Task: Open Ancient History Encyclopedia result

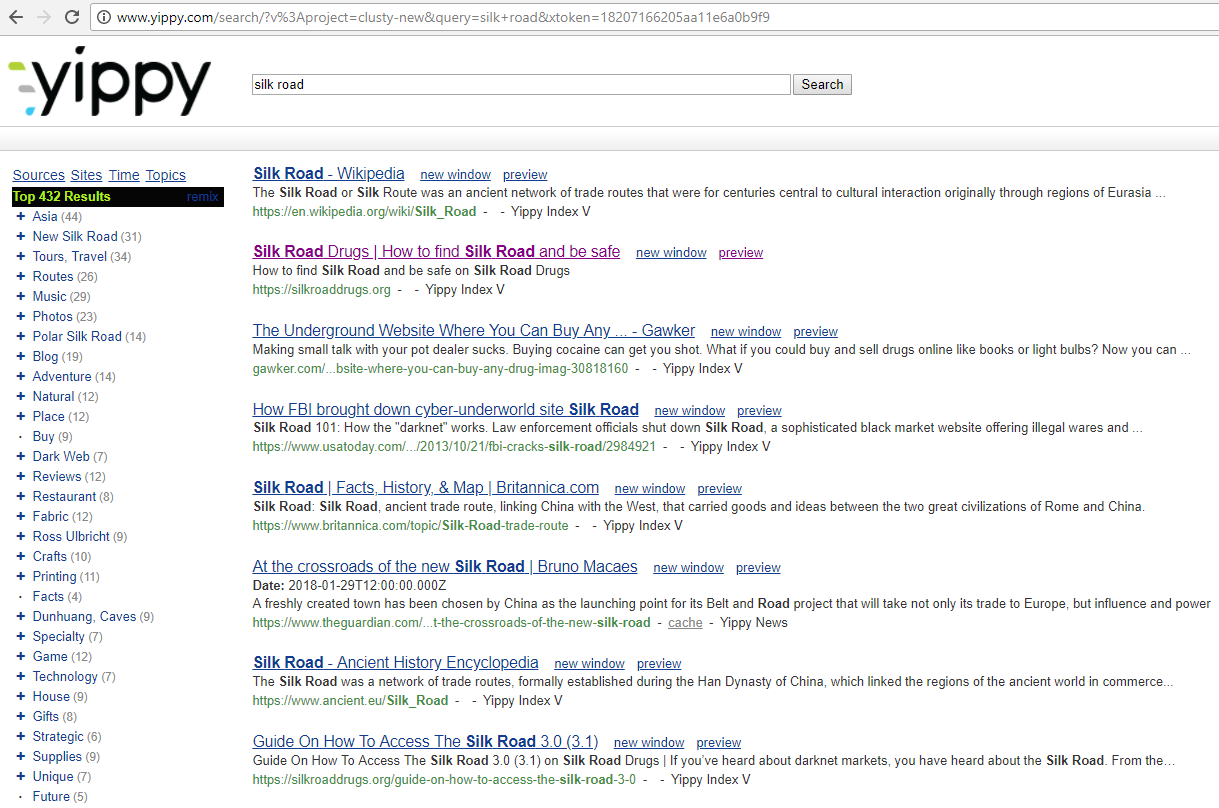Action: coord(396,662)
